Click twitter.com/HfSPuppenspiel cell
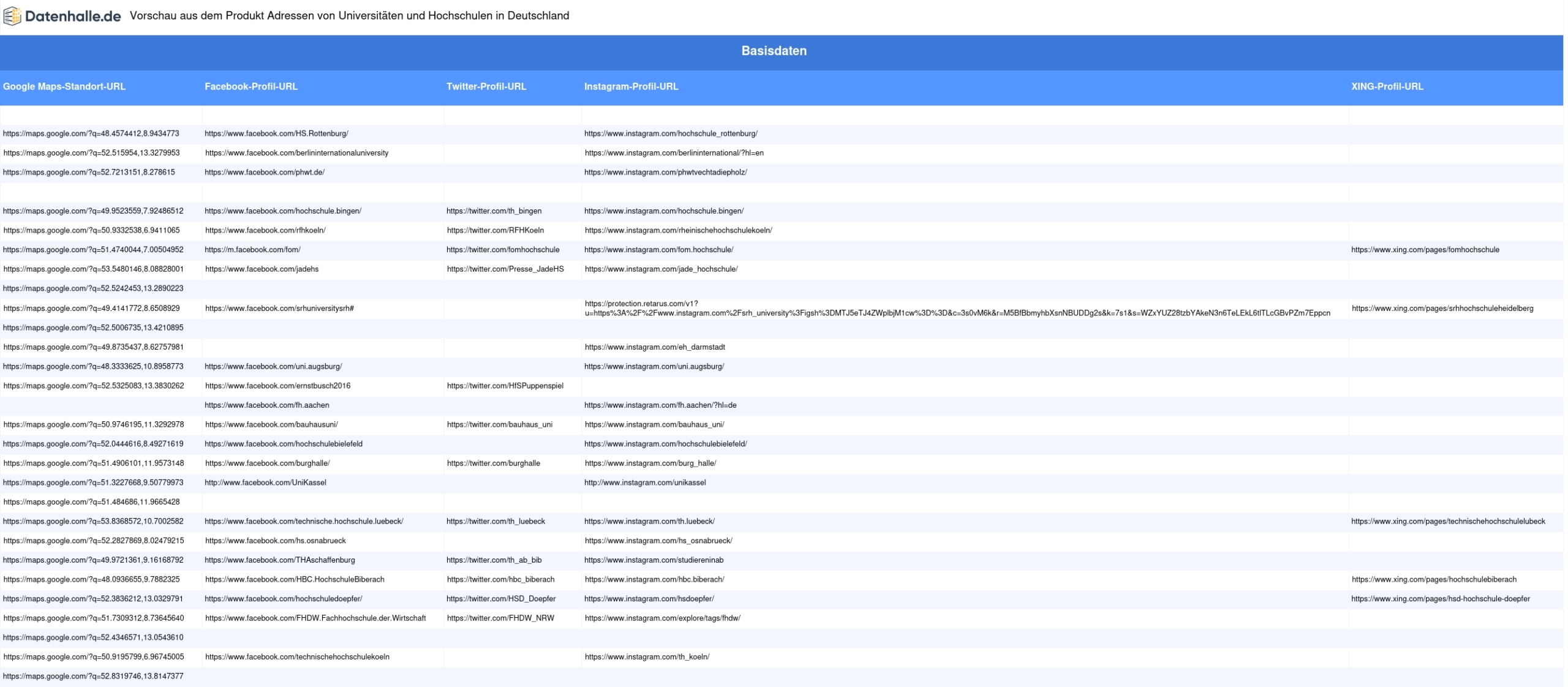Screen dimensions: 1568x687 [505, 386]
